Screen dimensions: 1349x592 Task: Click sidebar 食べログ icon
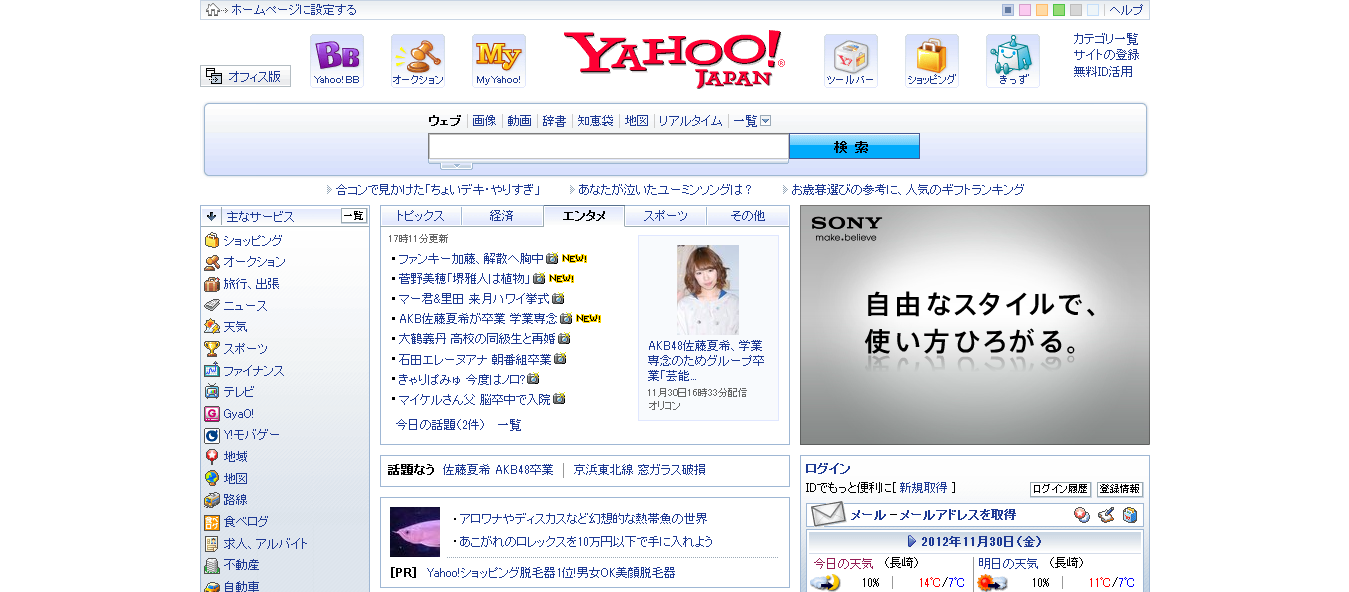pos(212,522)
